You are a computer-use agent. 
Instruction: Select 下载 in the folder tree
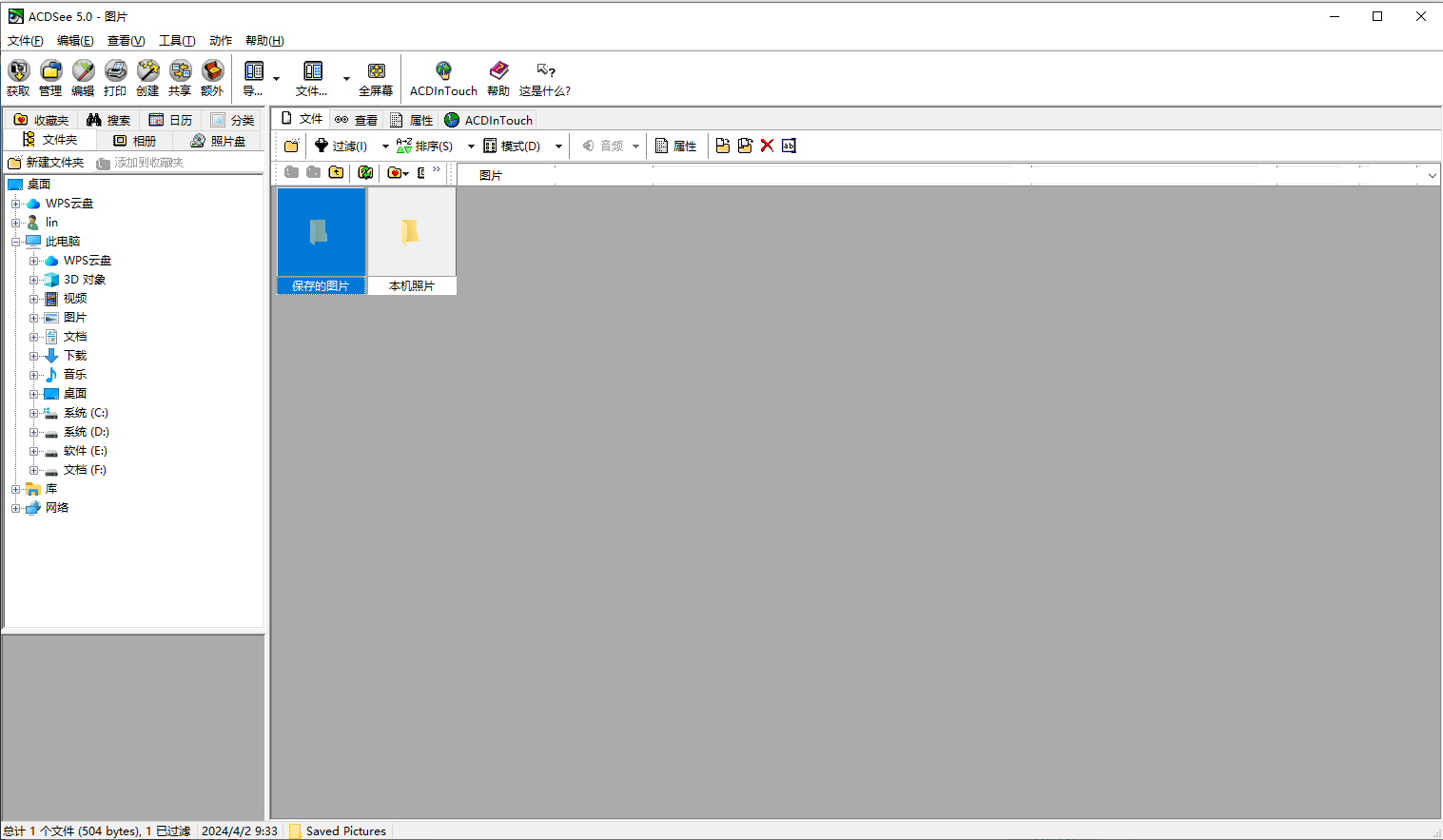(x=75, y=356)
